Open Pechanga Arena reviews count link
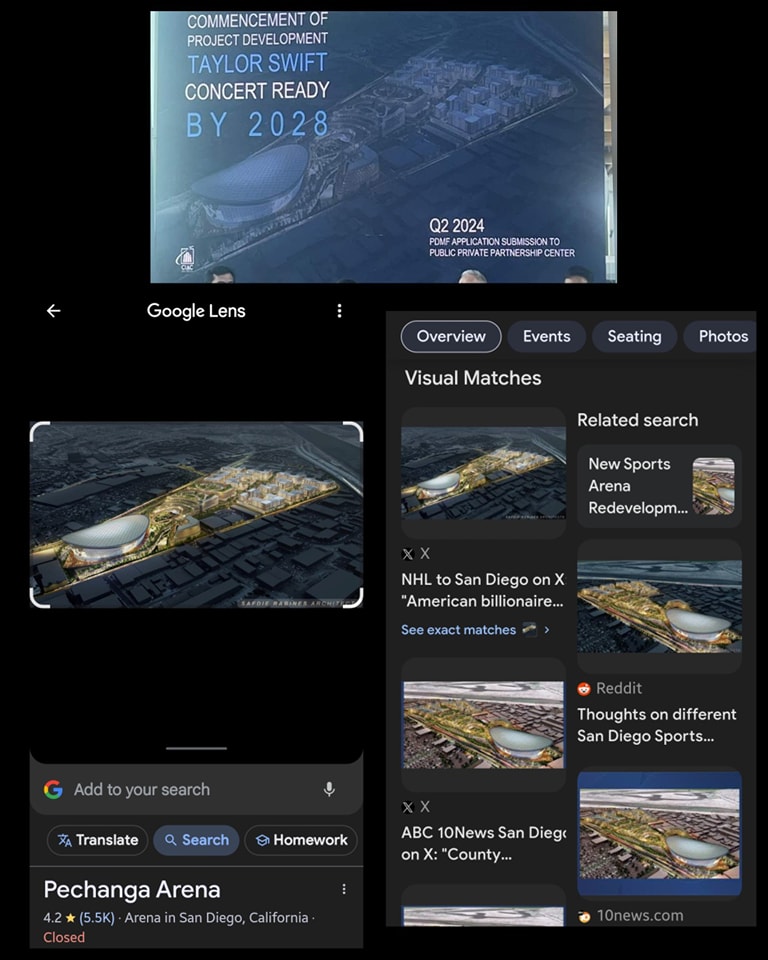This screenshot has height=960, width=768. (97, 918)
